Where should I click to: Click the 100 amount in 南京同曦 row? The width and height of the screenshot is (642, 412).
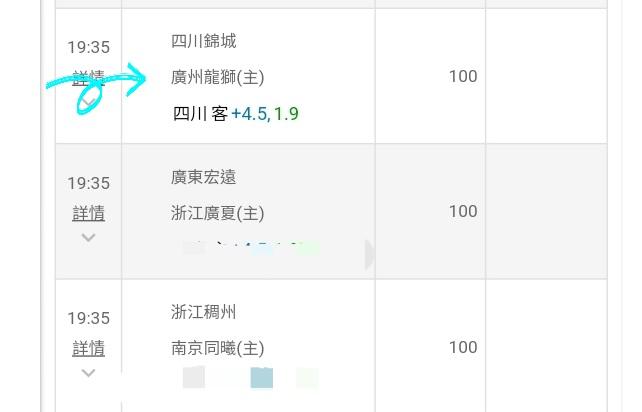click(x=463, y=347)
